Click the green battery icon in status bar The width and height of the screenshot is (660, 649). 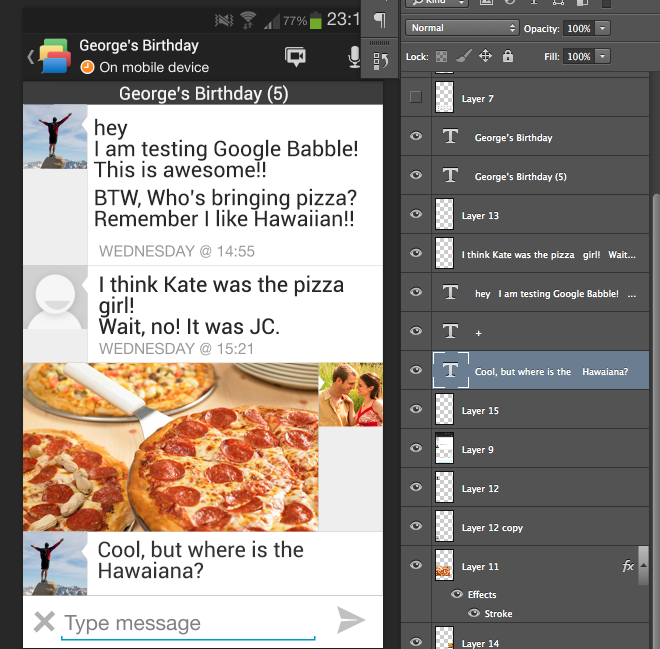pos(316,21)
